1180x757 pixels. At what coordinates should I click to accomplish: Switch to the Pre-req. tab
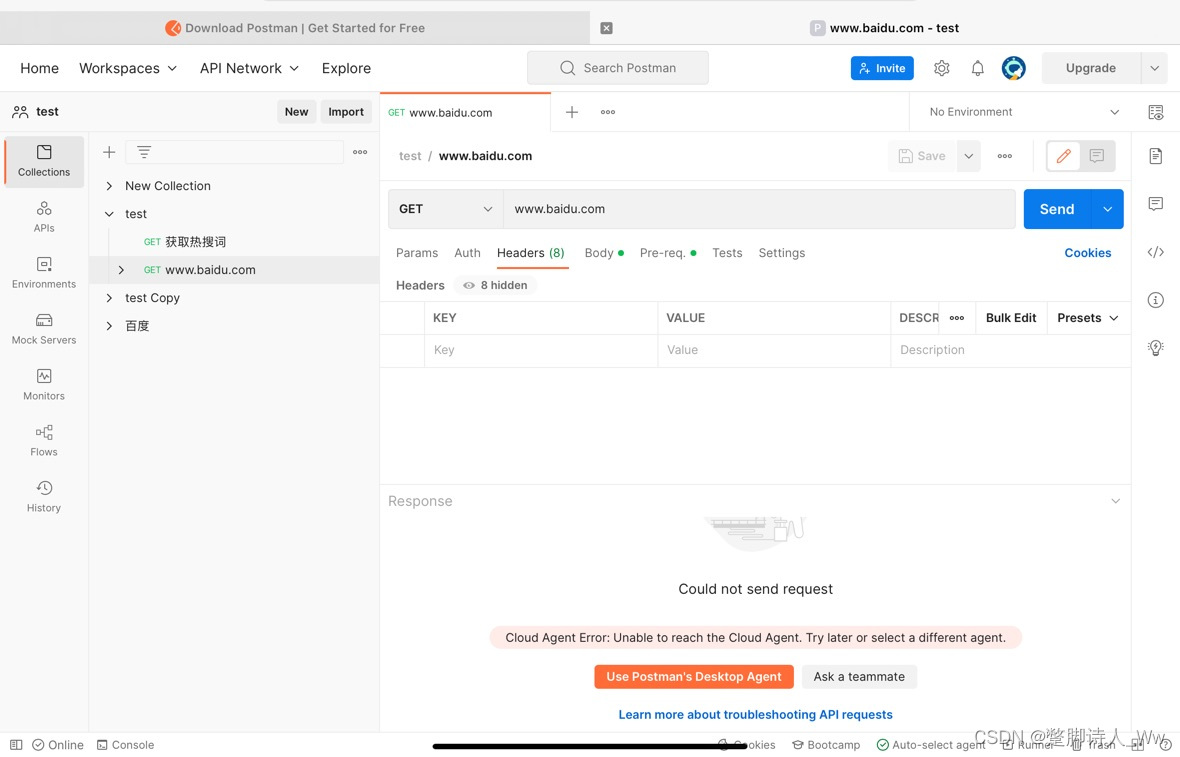pyautogui.click(x=668, y=254)
